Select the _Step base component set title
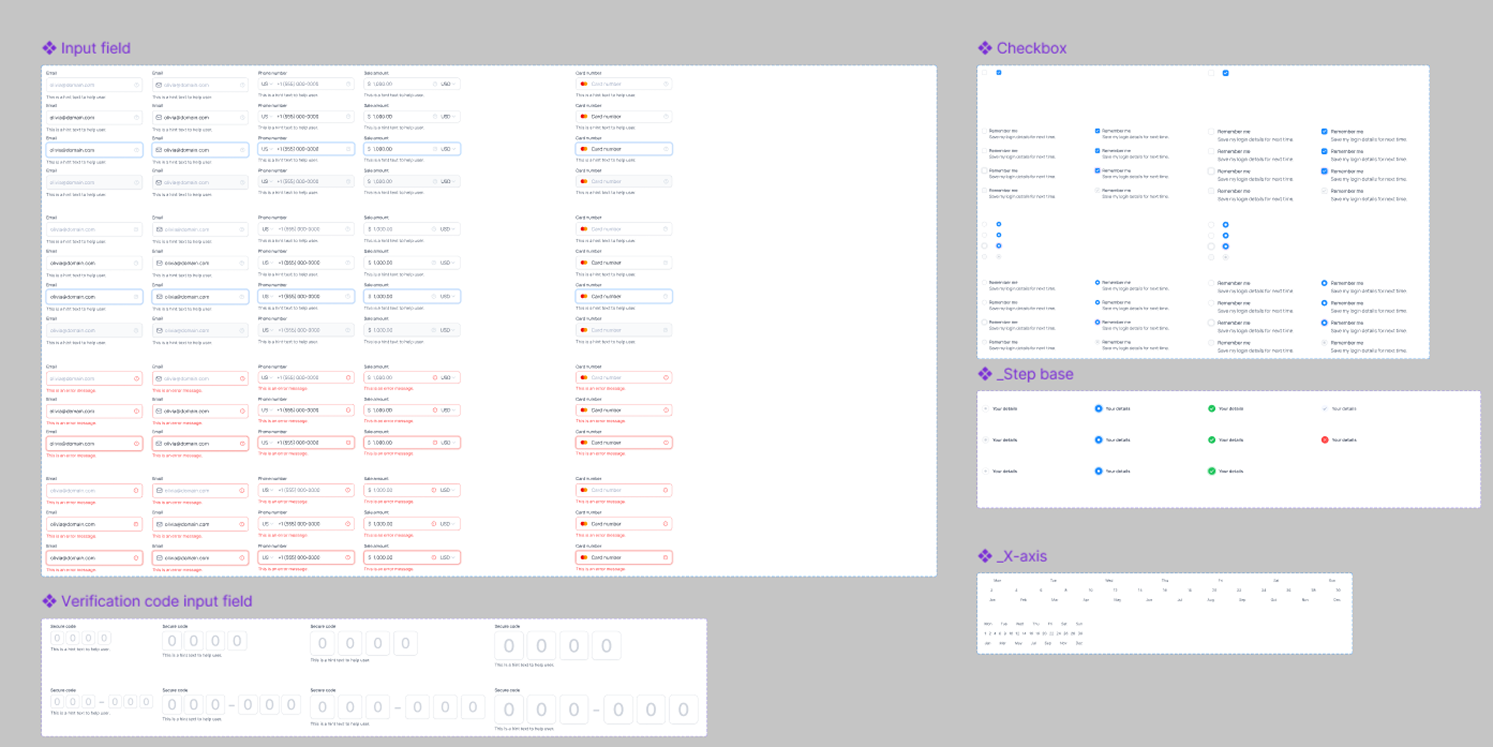This screenshot has width=1493, height=747. click(x=1035, y=374)
